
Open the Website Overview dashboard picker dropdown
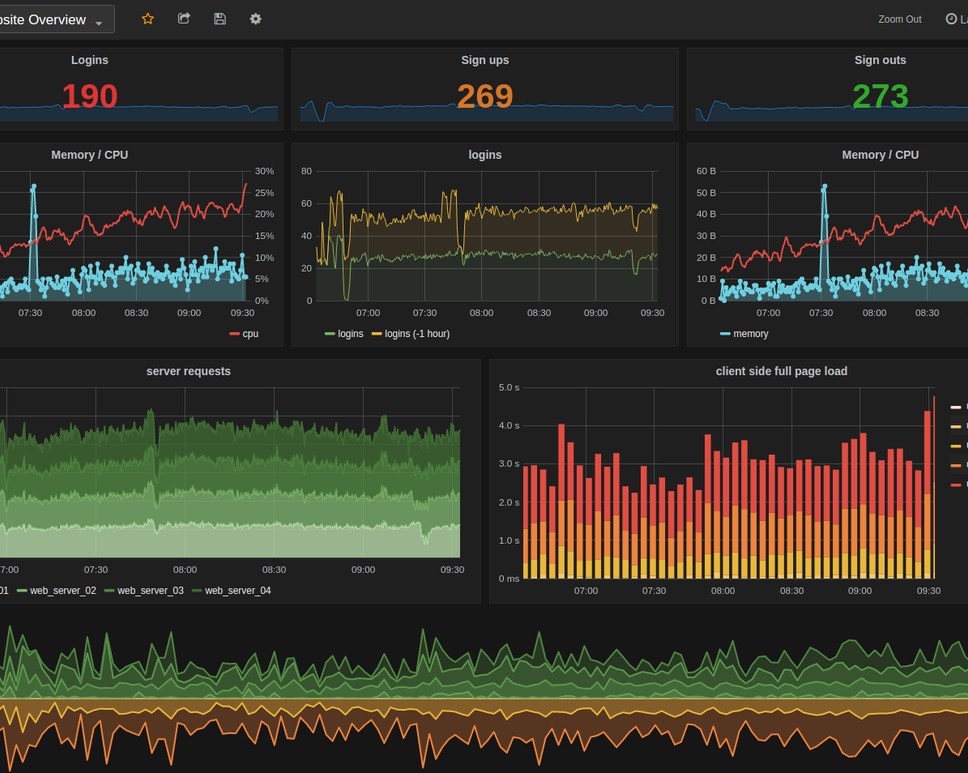(x=55, y=20)
